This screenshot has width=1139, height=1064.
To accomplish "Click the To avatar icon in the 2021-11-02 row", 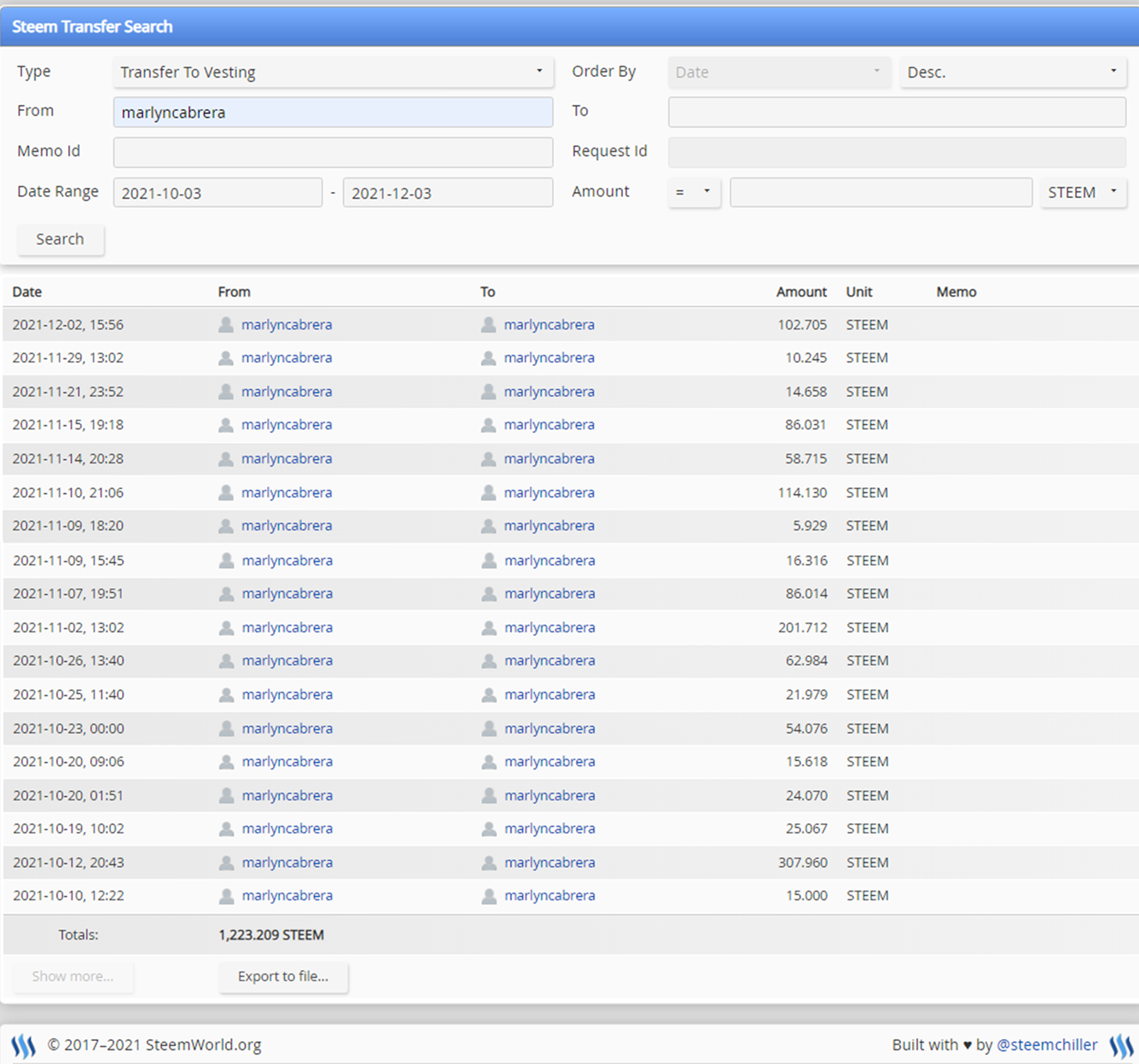I will (489, 628).
